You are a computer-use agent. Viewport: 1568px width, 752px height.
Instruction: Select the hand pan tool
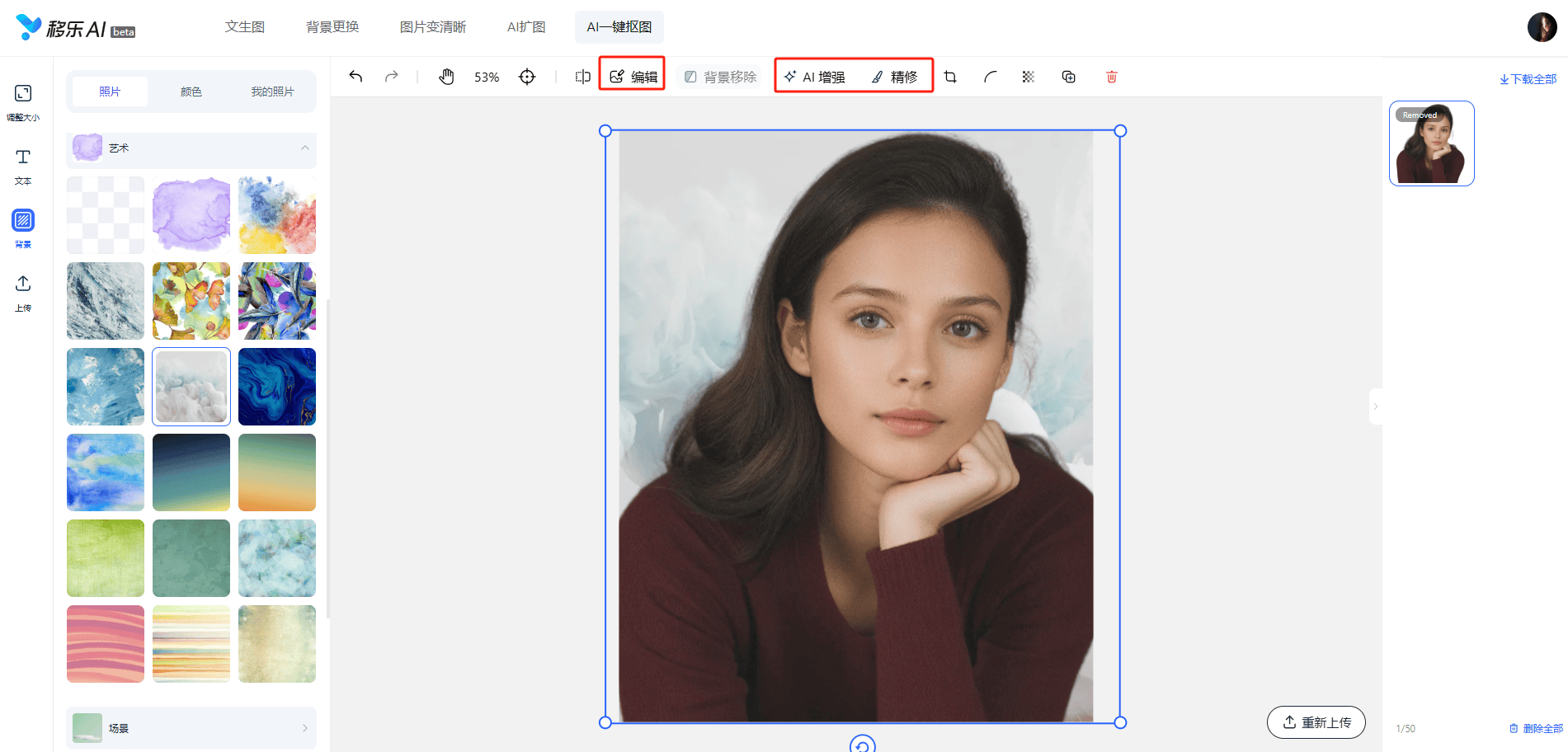point(446,77)
